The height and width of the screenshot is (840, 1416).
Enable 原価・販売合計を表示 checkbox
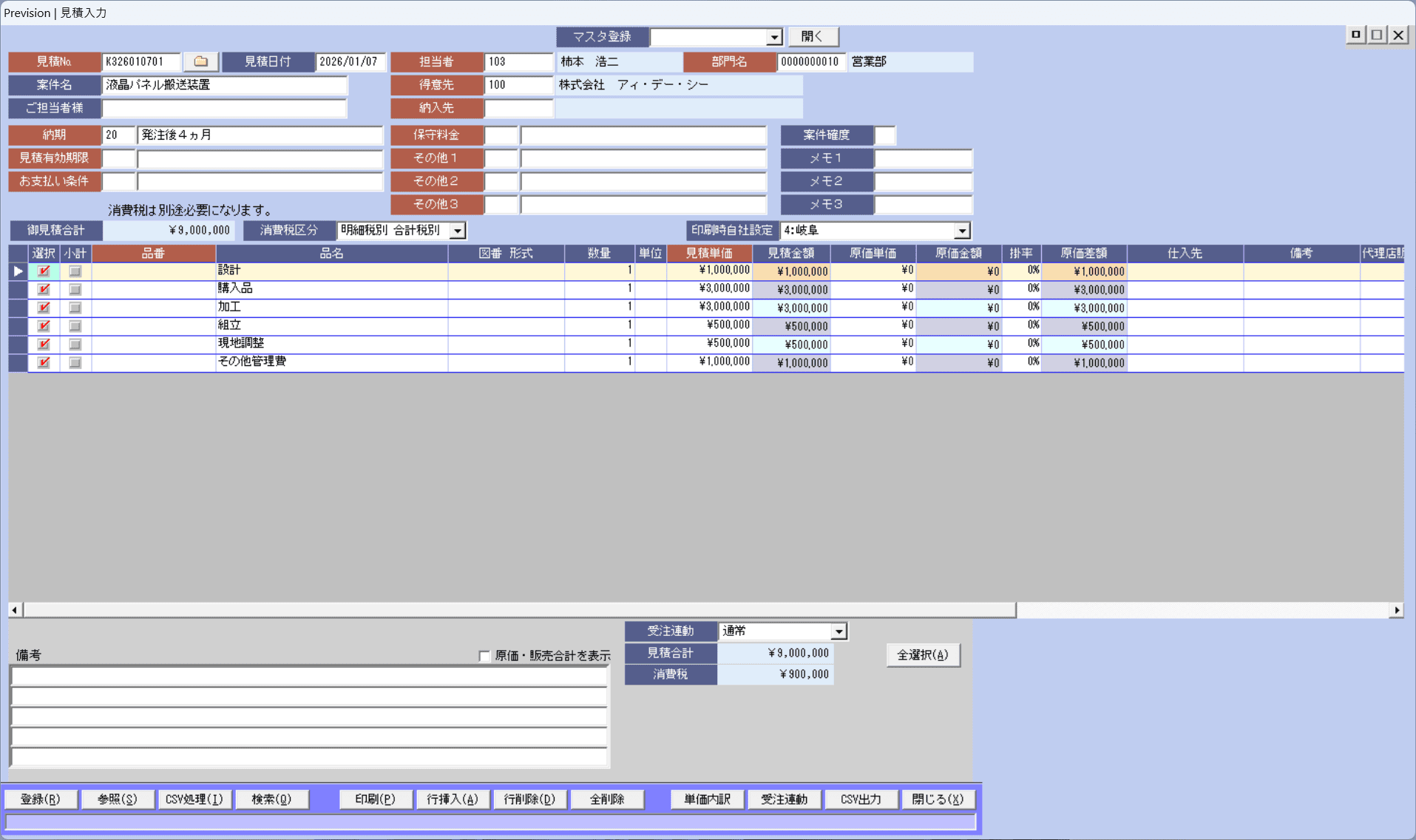[484, 656]
